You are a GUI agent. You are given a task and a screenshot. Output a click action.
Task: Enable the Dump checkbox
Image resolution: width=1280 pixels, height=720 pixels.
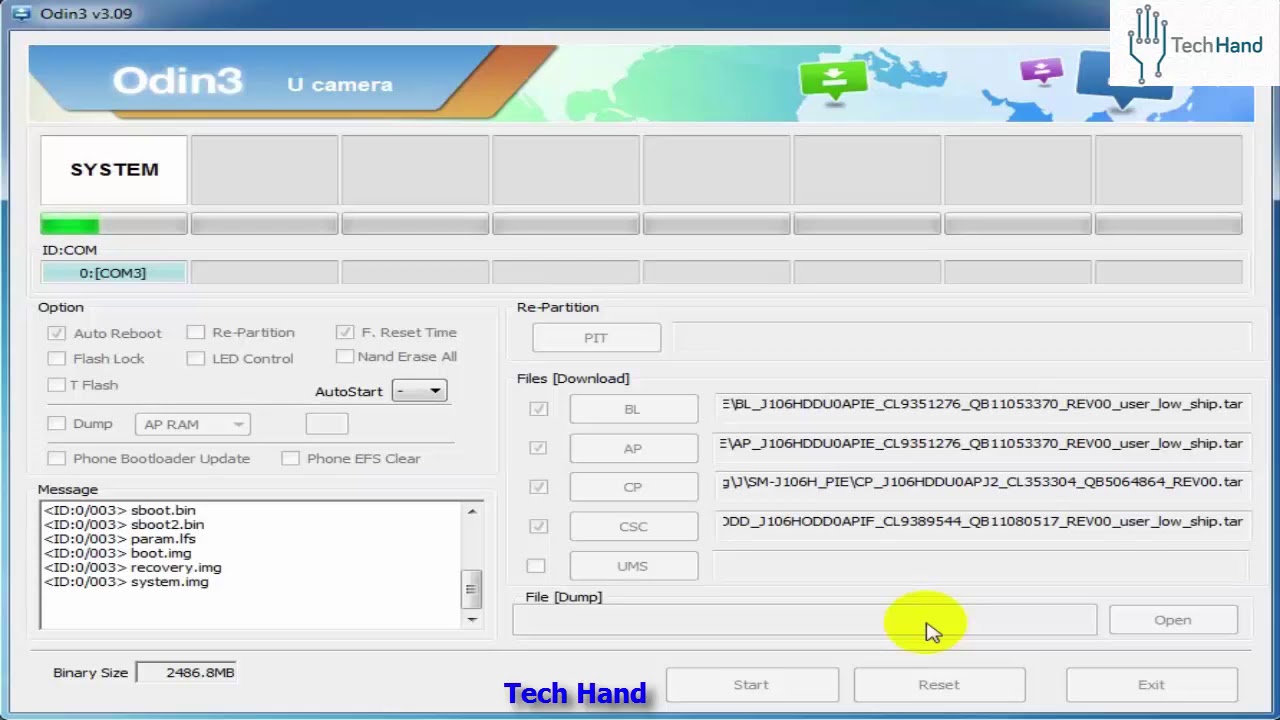click(56, 423)
